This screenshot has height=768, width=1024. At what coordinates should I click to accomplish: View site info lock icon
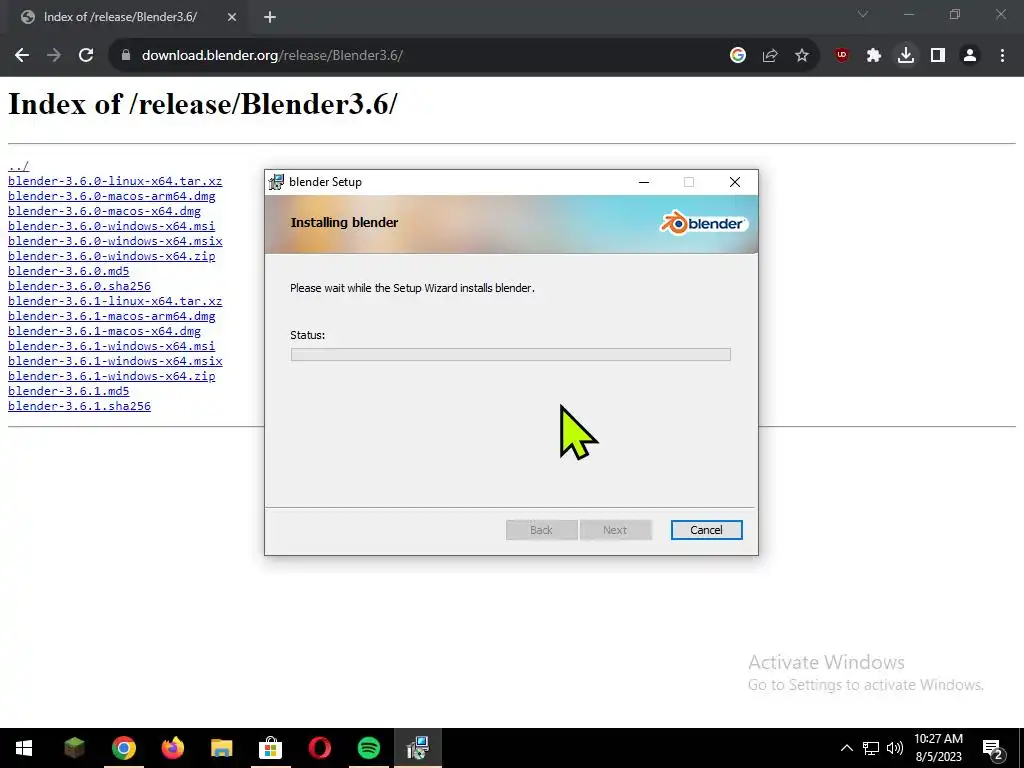126,56
